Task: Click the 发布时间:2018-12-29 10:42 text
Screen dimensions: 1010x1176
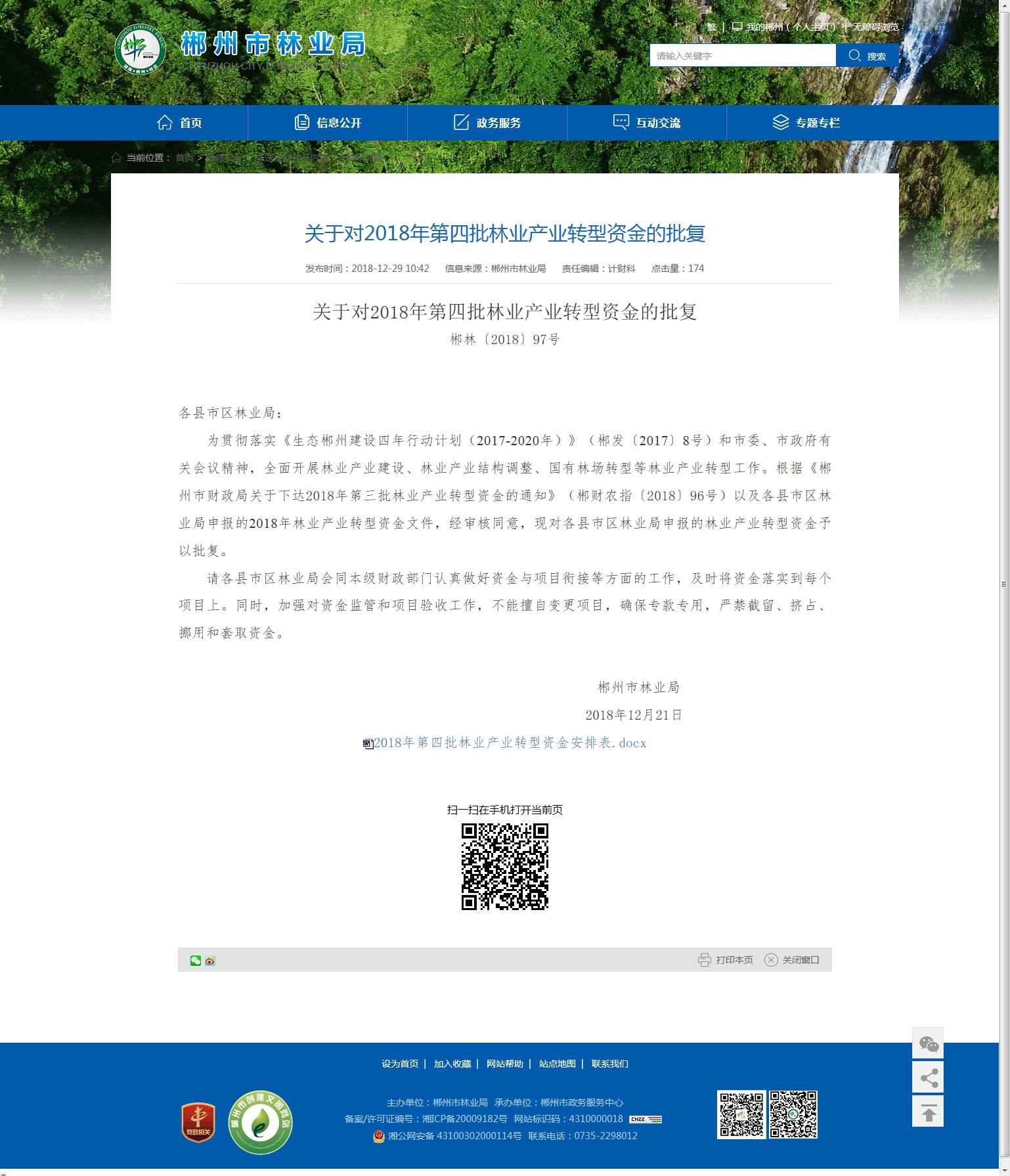Action: (x=367, y=269)
